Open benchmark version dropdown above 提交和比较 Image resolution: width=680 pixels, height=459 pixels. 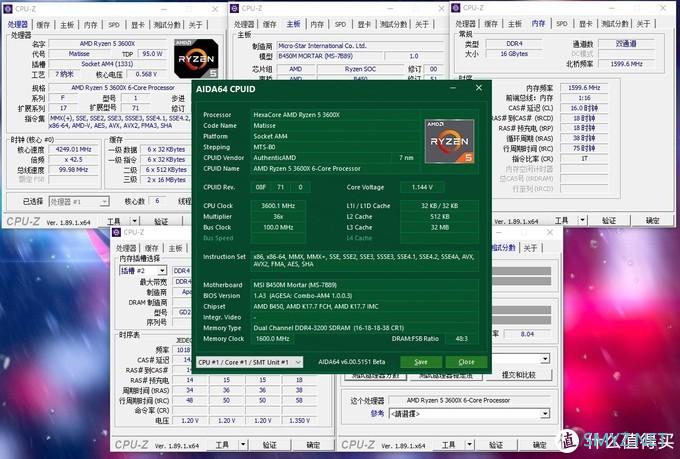[546, 359]
